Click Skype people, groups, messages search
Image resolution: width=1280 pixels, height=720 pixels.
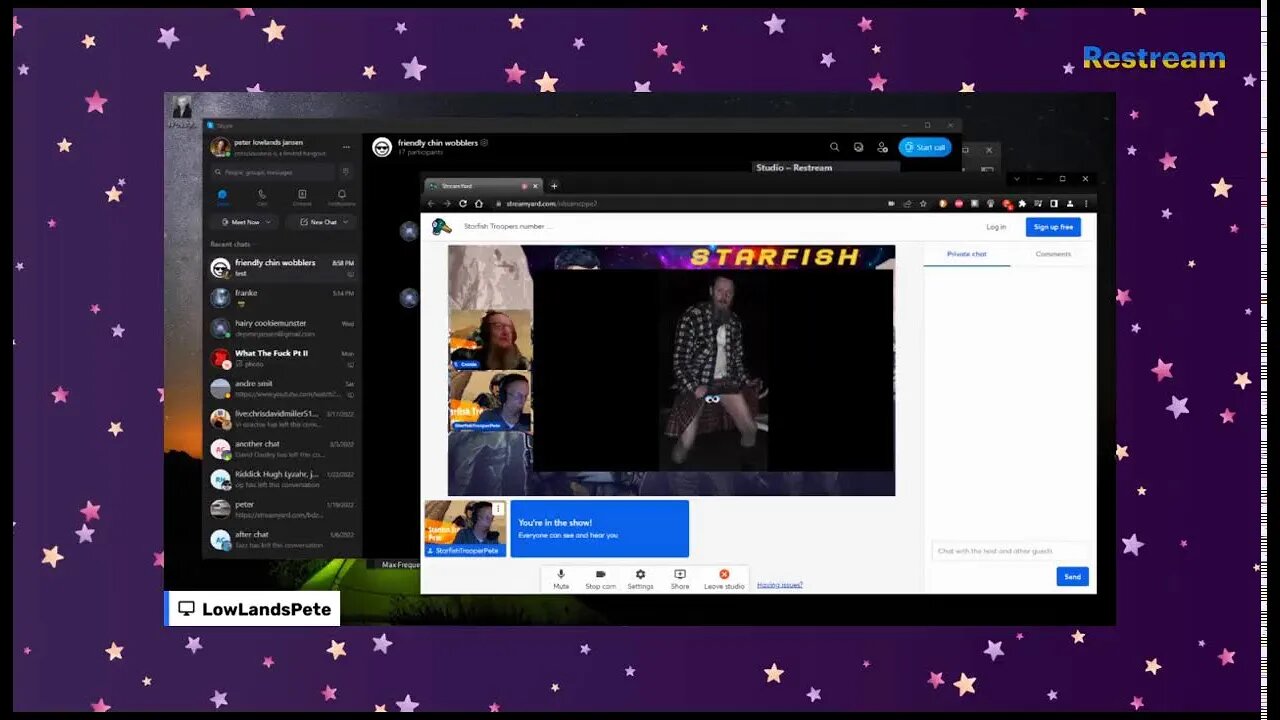[x=273, y=172]
